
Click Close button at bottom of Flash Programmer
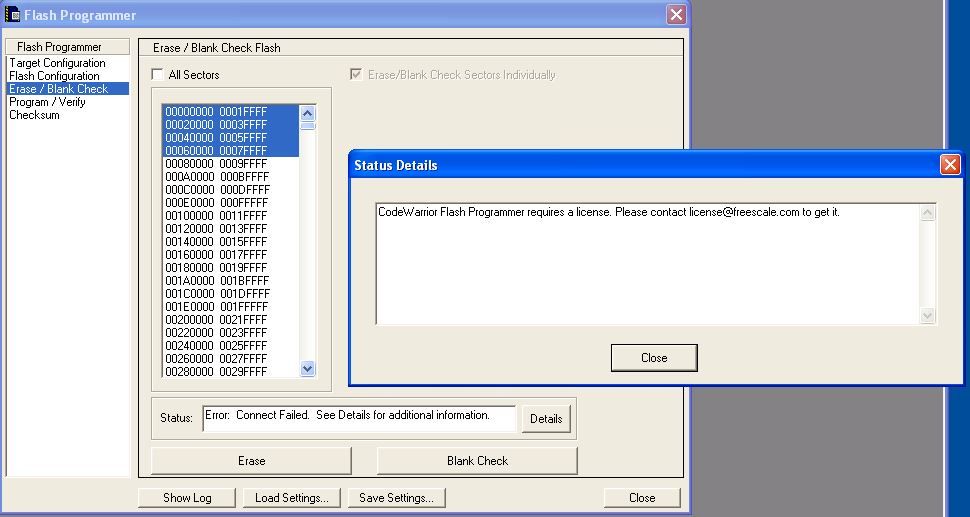(642, 498)
